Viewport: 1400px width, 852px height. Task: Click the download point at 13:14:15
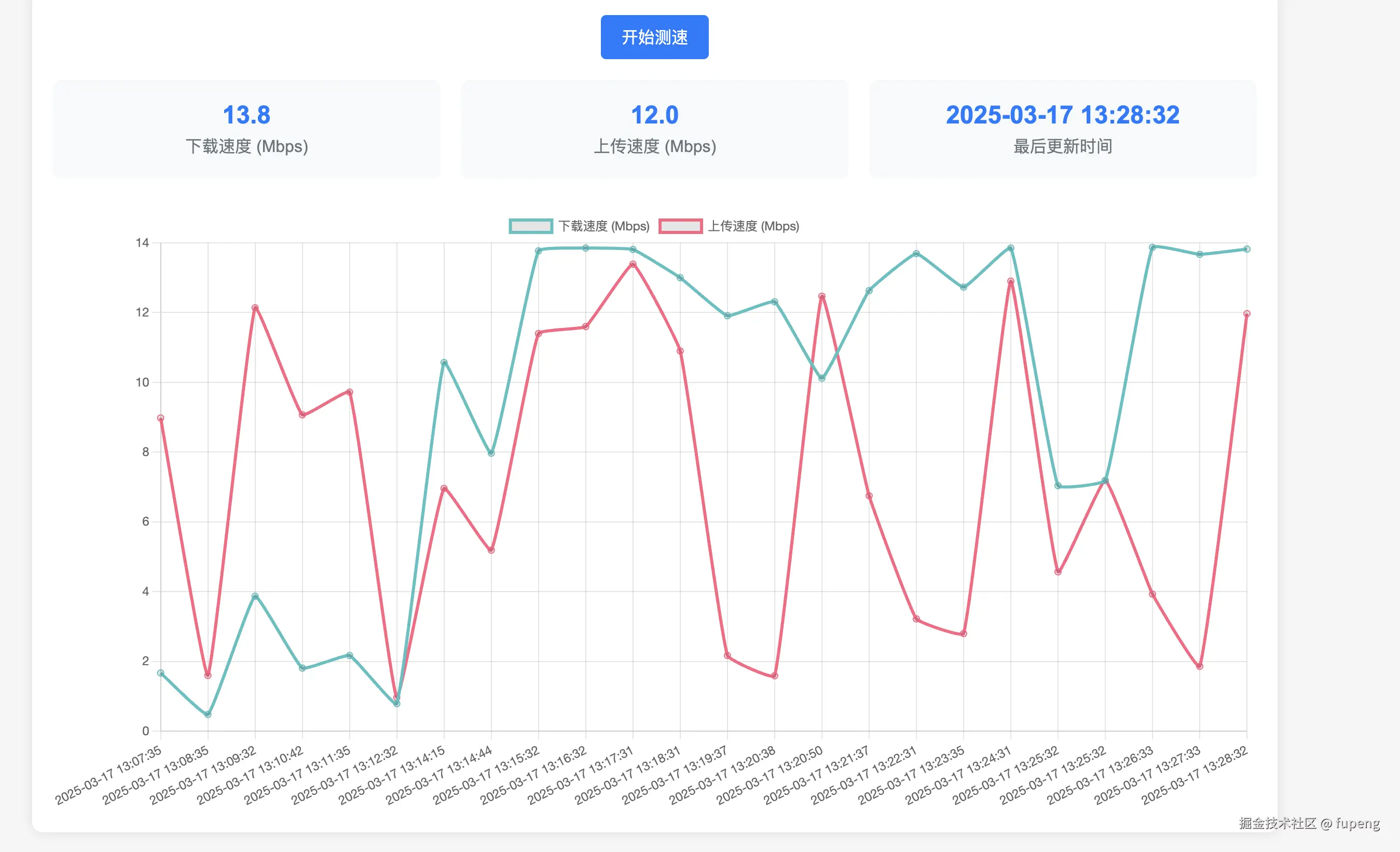click(444, 362)
